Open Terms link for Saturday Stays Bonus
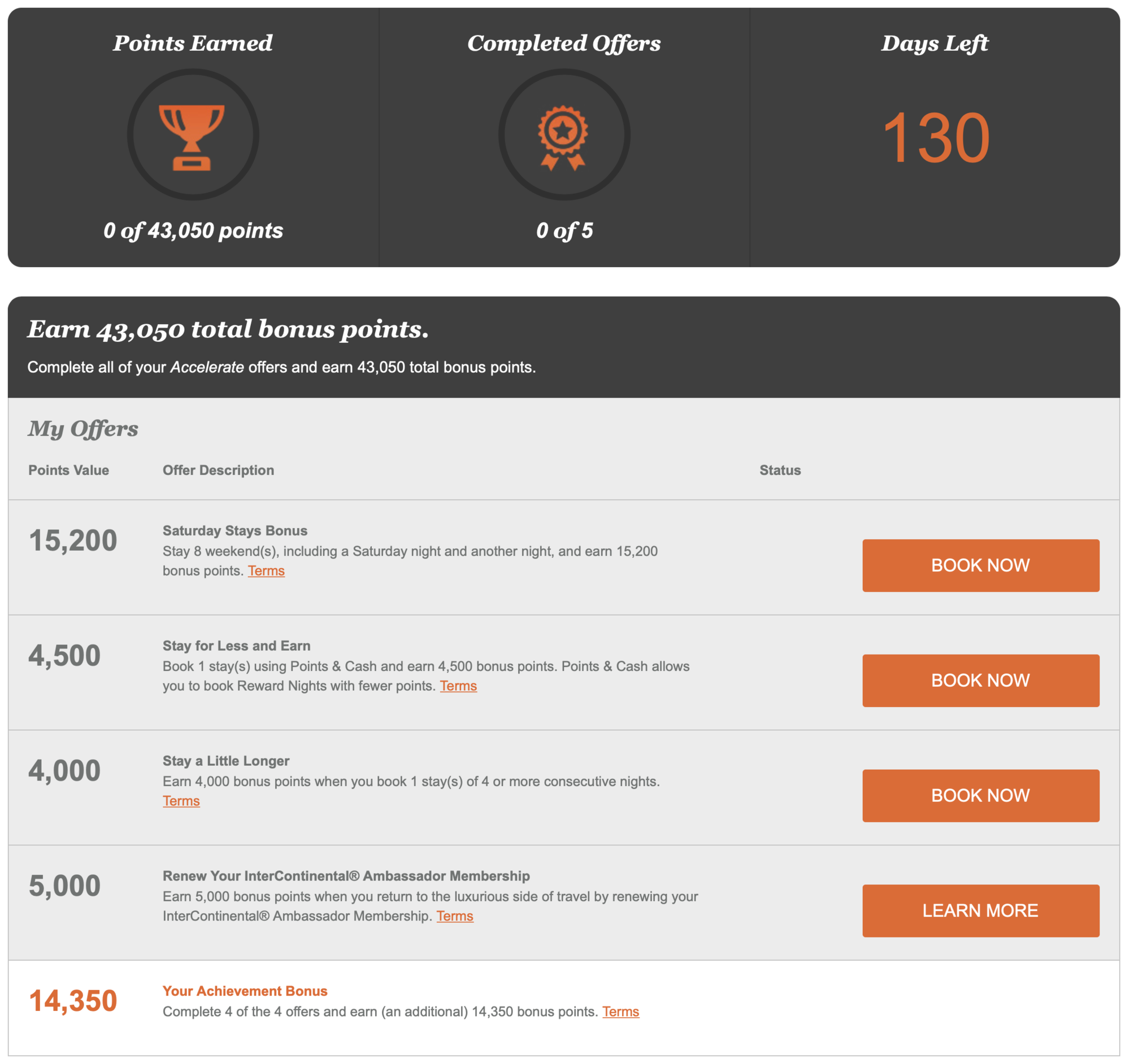Viewport: 1130px width, 1064px height. 266,570
